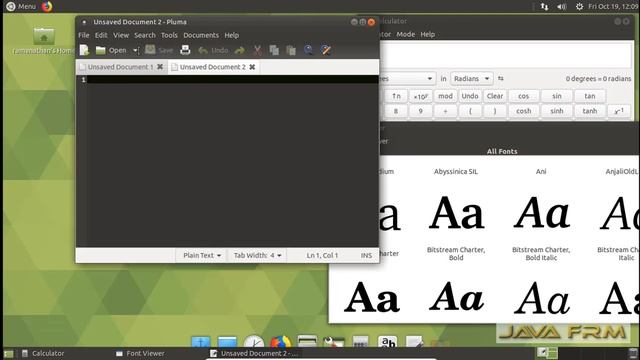The width and height of the screenshot is (640, 360).
Task: Click the ×10ʸ button in Calculator
Action: tap(420, 96)
